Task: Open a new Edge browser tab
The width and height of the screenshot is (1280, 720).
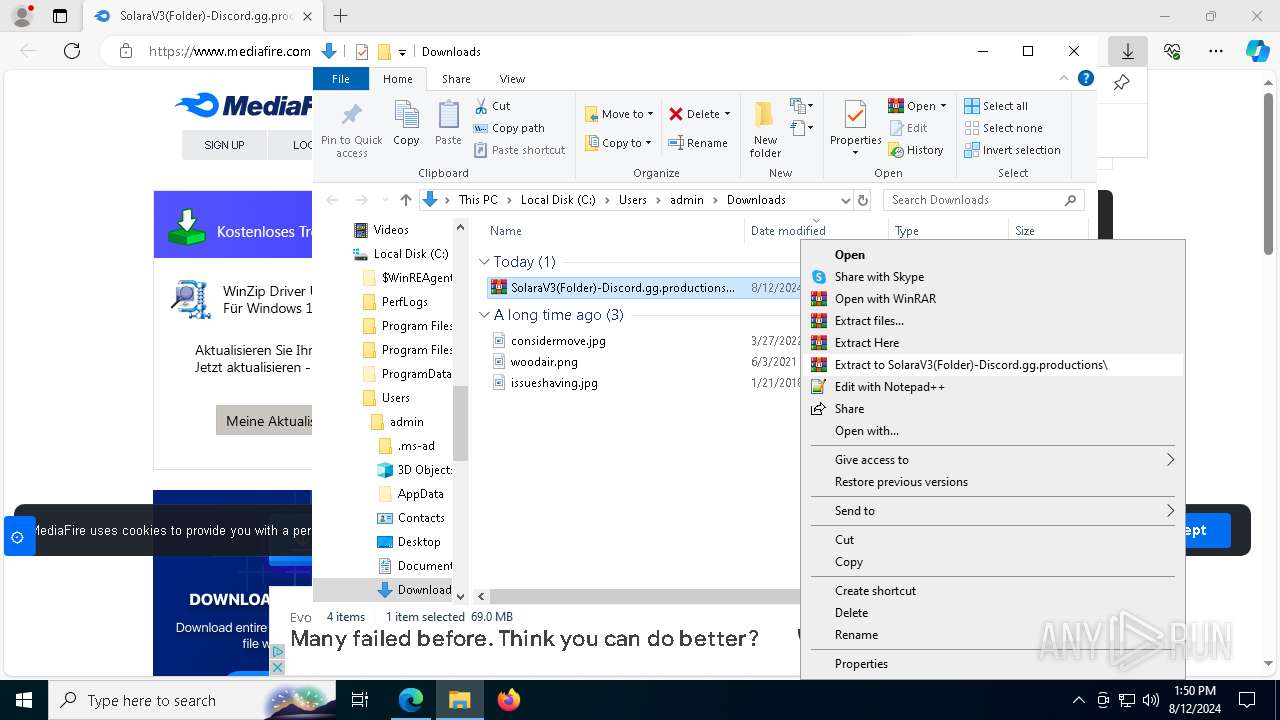Action: tap(341, 16)
